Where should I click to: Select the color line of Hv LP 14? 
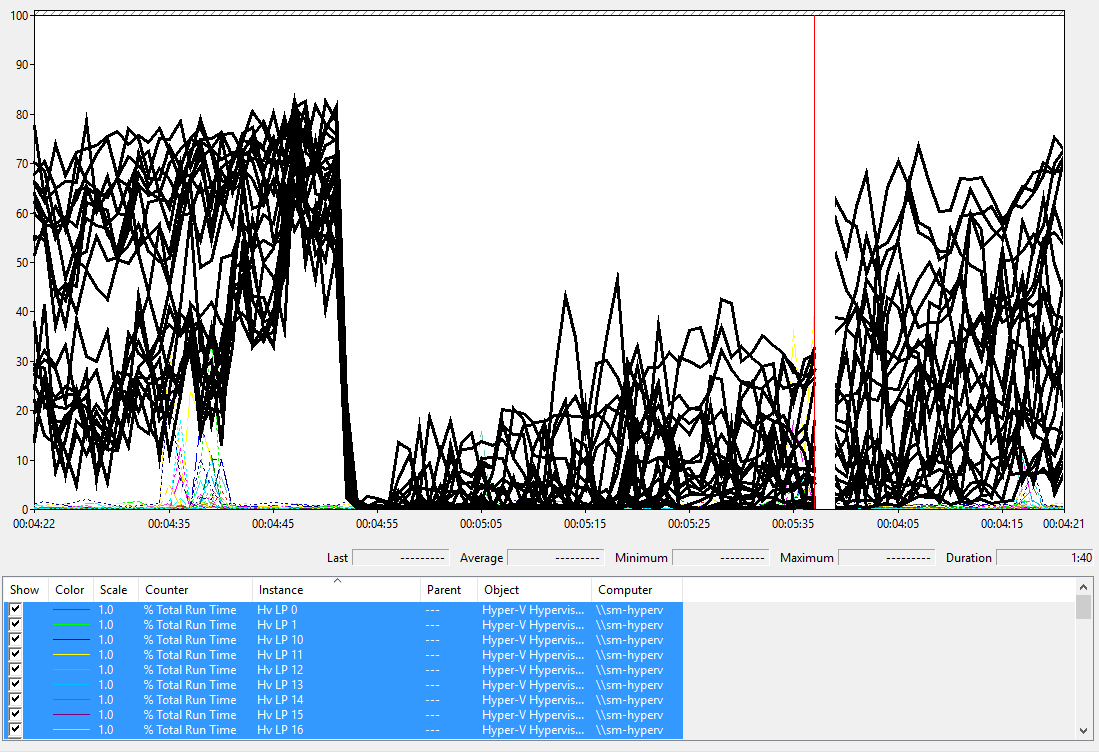click(71, 700)
